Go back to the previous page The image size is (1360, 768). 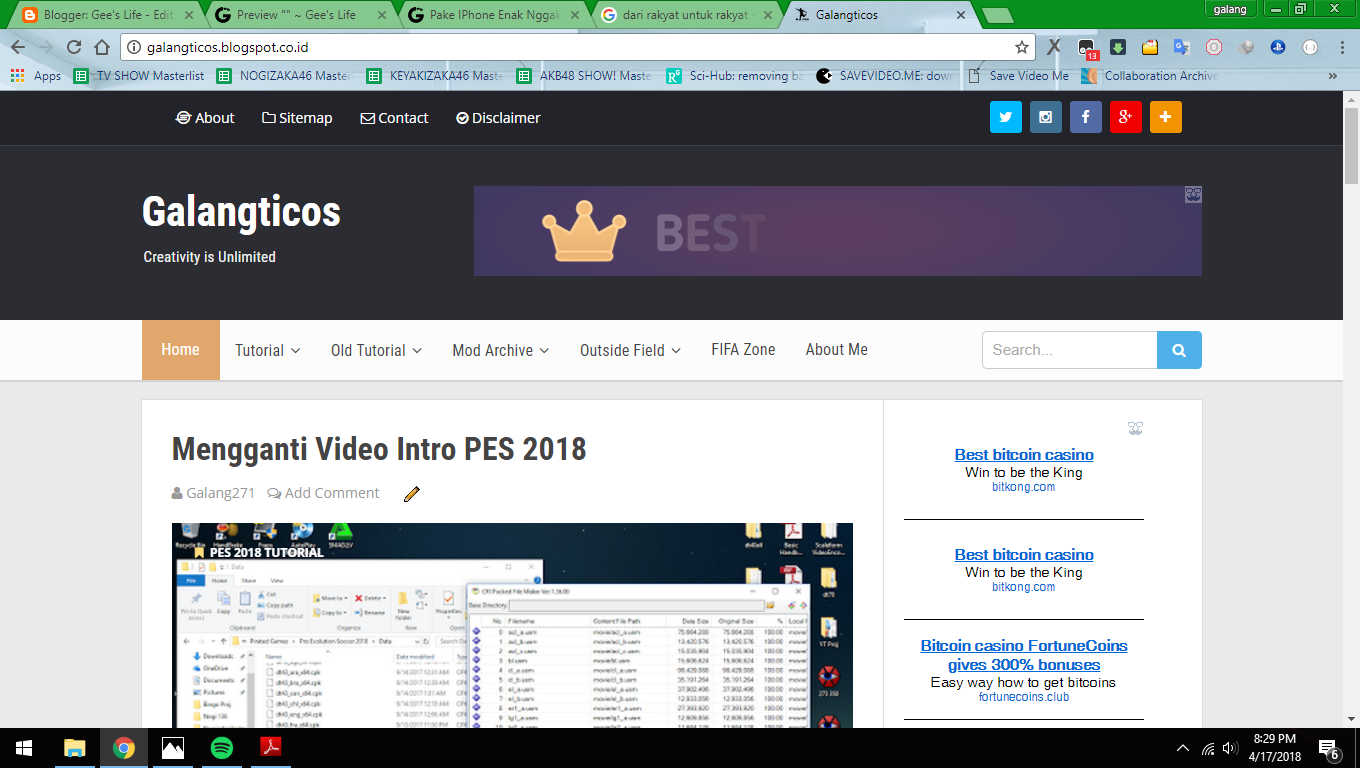click(18, 47)
